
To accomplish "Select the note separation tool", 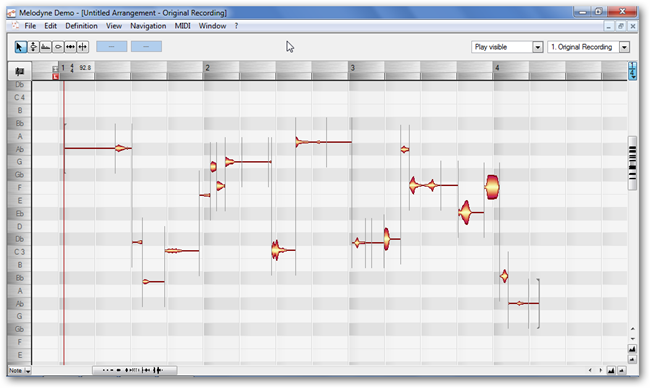I will tap(83, 47).
